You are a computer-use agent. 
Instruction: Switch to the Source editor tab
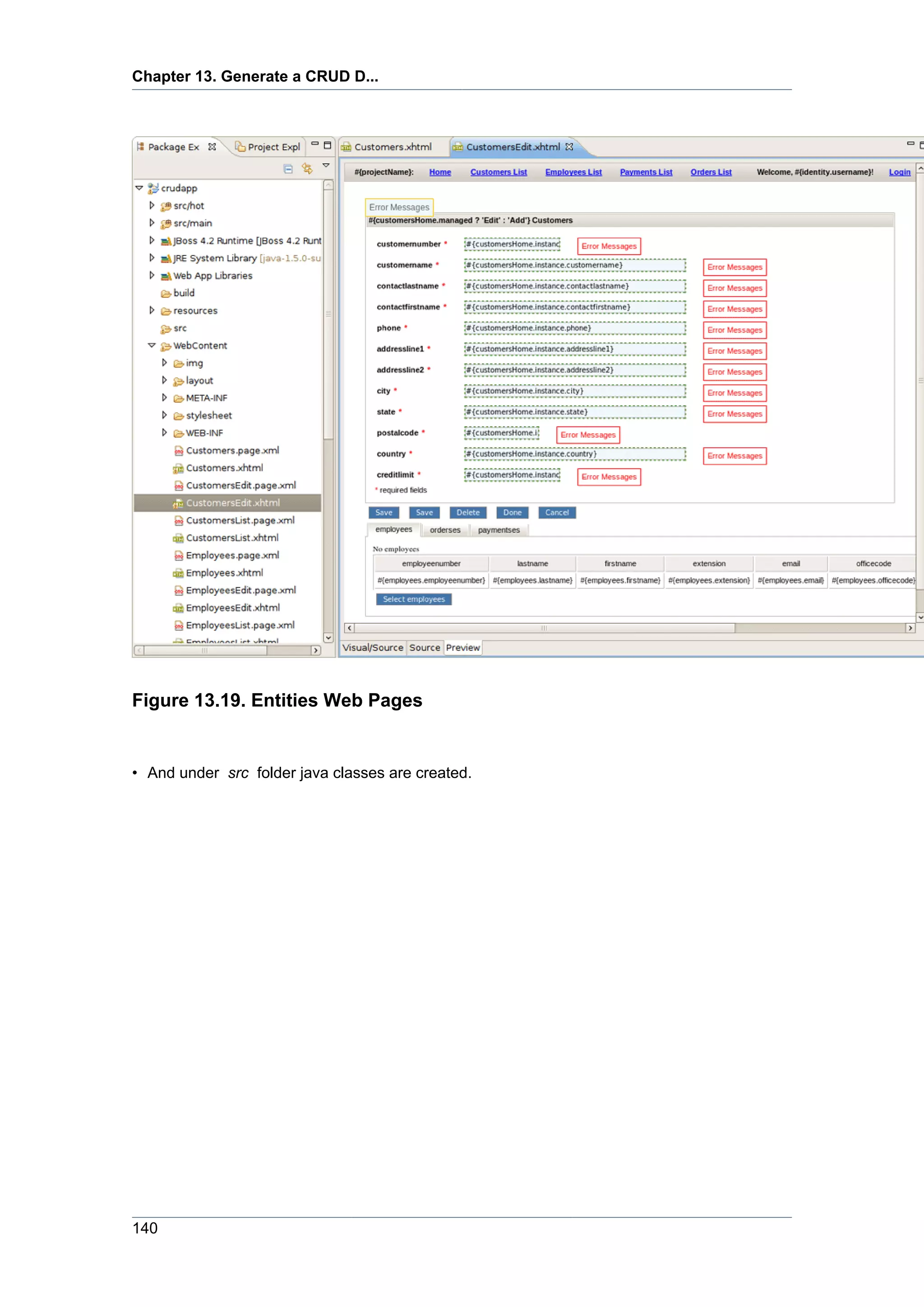[x=425, y=648]
